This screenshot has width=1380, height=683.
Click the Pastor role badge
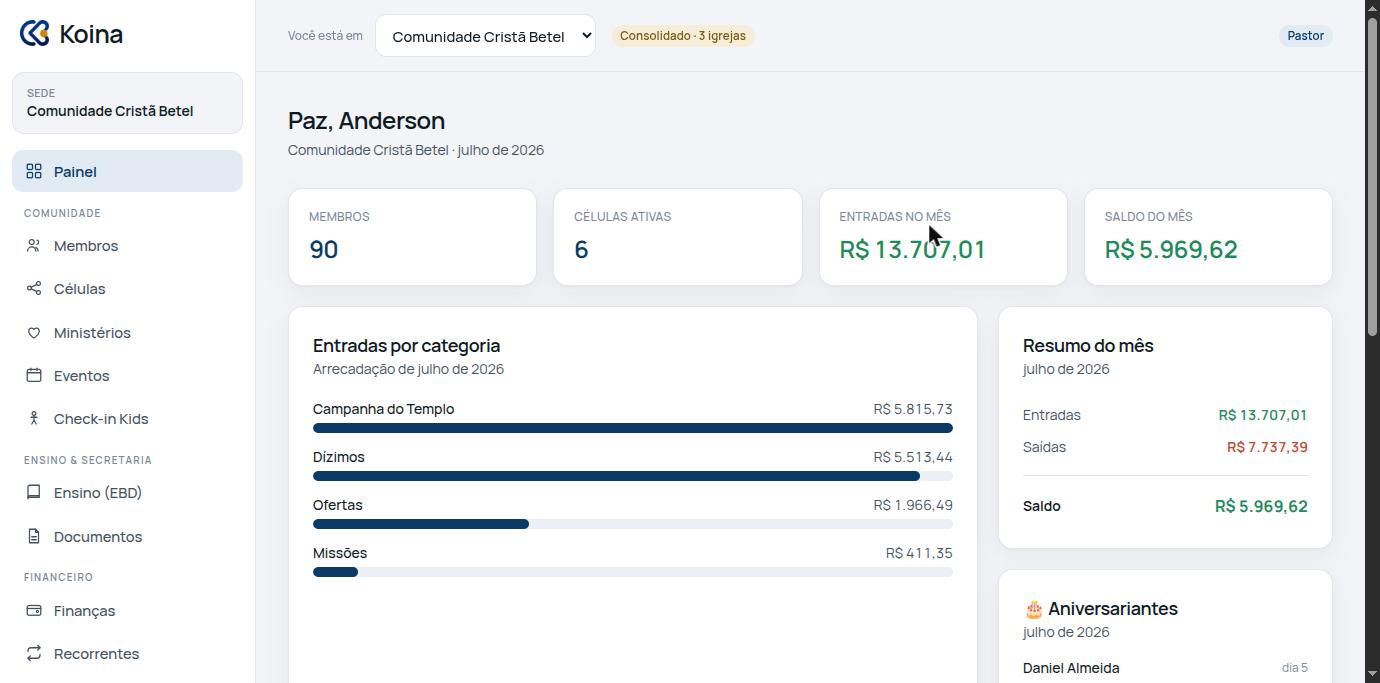click(1305, 36)
